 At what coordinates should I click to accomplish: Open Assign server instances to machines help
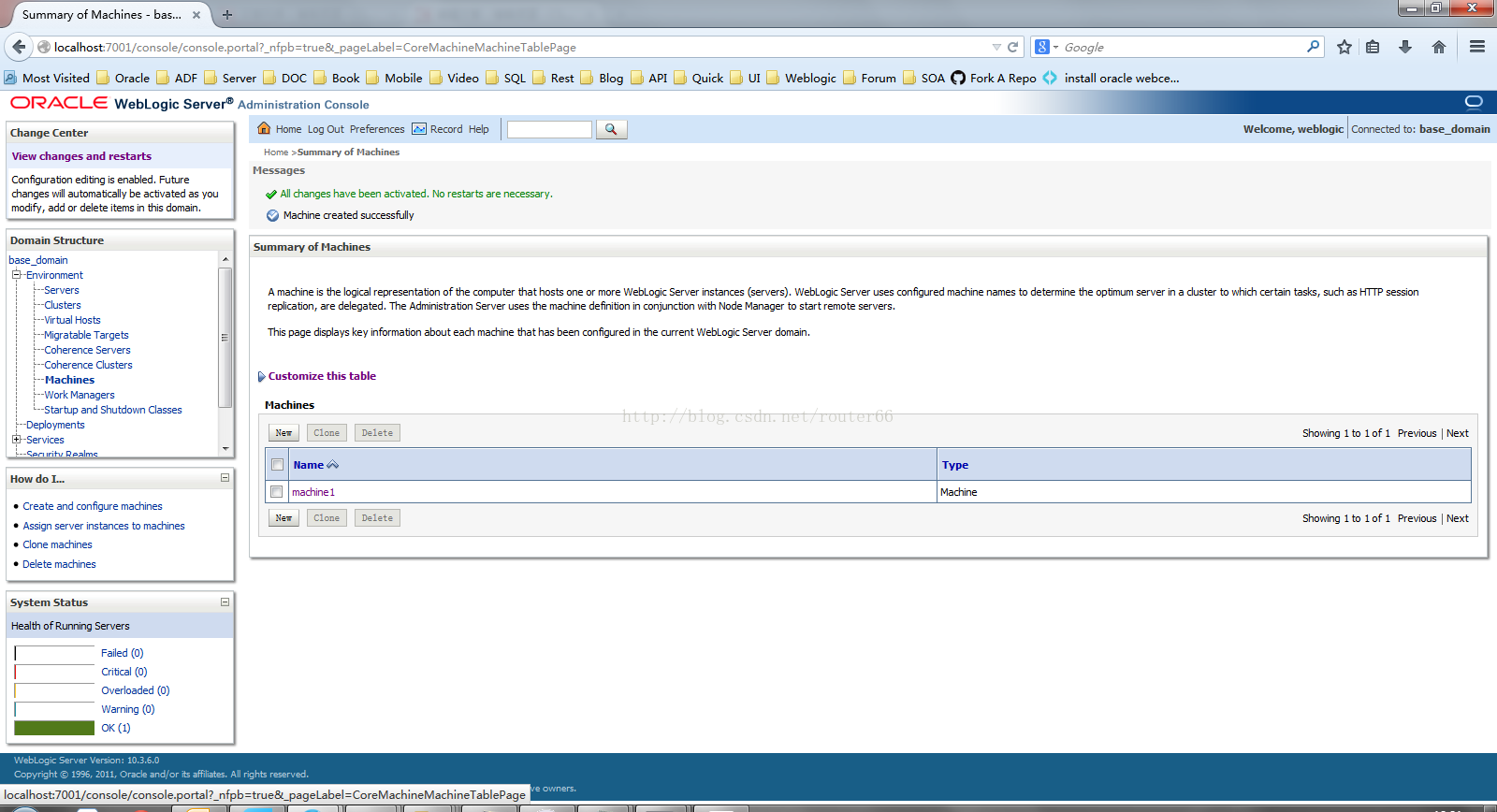104,526
